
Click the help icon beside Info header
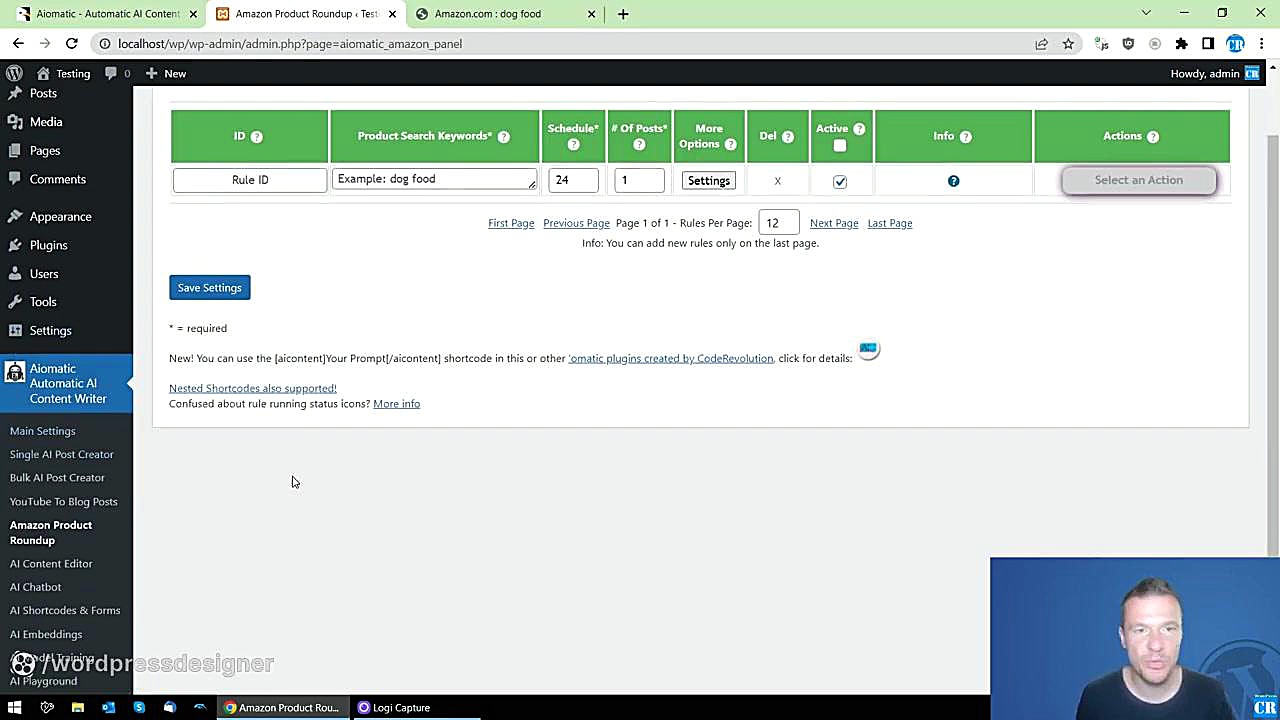[965, 136]
